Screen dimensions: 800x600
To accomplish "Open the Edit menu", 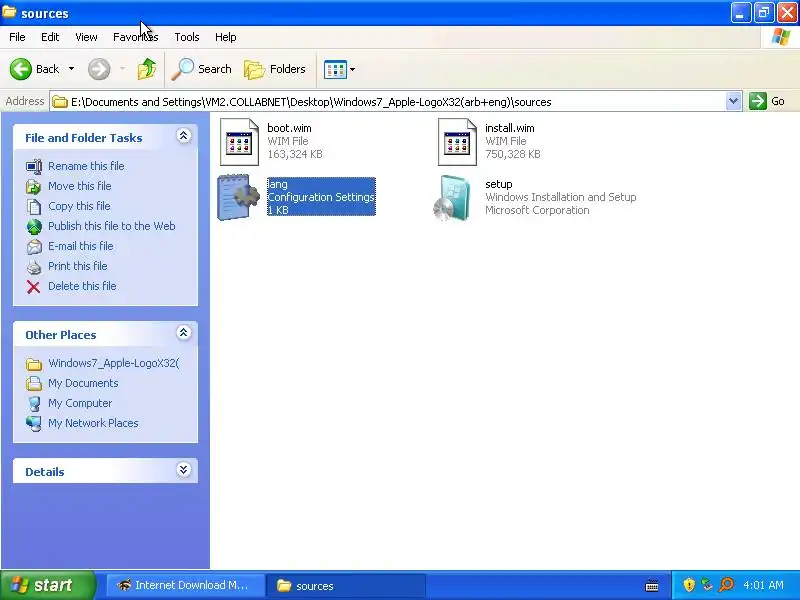I will click(50, 37).
